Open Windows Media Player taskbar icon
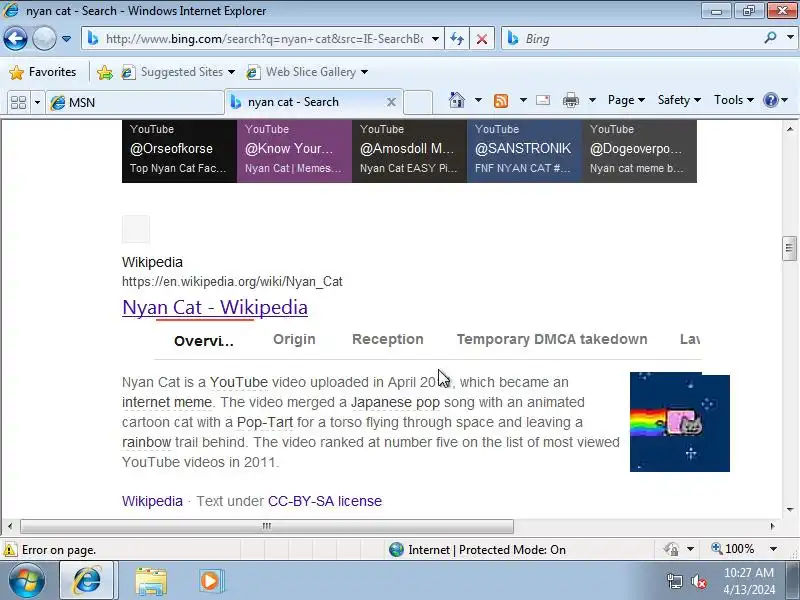The height and width of the screenshot is (600, 800). coord(210,581)
